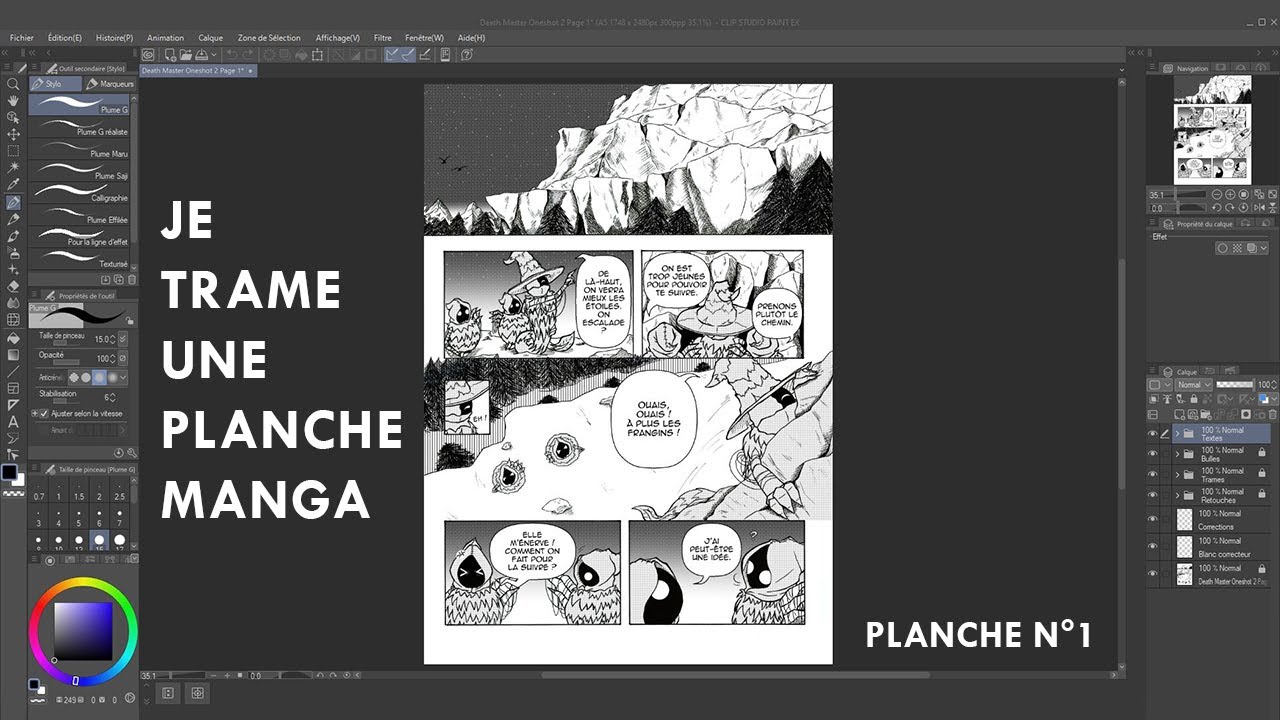Expand the Textes layer folder
This screenshot has width=1280, height=720.
pos(1177,434)
